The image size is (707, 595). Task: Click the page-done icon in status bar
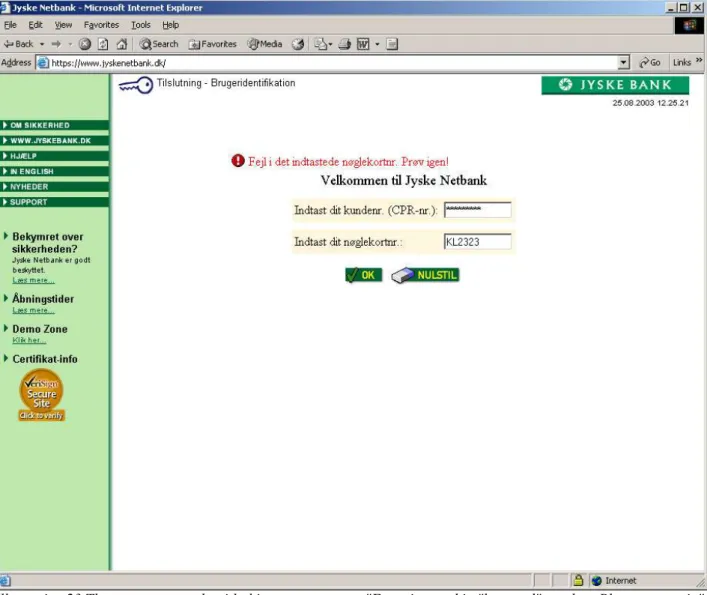(5, 581)
